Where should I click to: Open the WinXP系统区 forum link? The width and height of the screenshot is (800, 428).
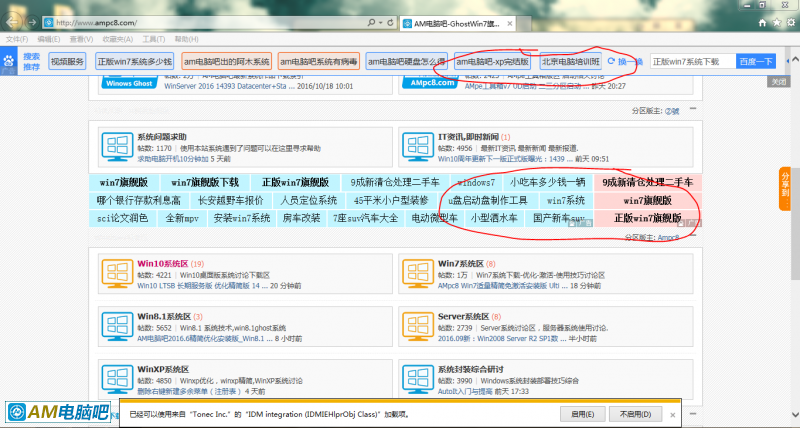pos(163,369)
